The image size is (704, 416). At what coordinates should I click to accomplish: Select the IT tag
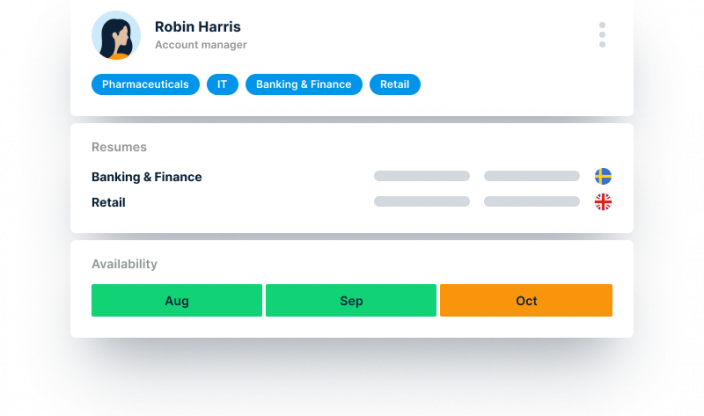click(222, 85)
